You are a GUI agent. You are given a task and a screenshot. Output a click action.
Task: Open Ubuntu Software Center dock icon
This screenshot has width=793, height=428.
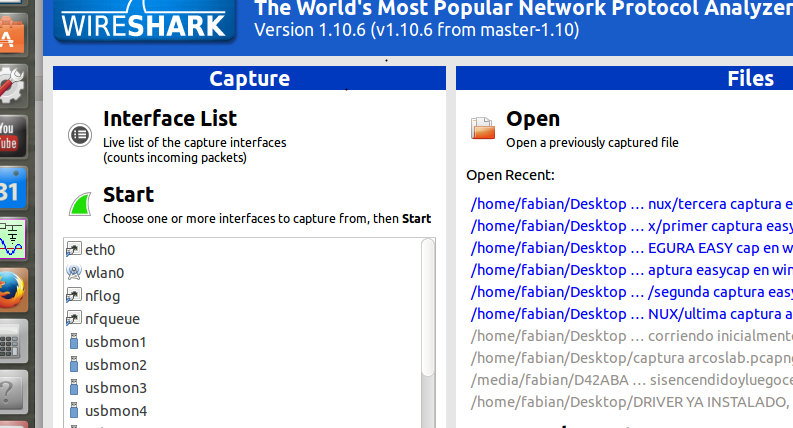[x=12, y=34]
